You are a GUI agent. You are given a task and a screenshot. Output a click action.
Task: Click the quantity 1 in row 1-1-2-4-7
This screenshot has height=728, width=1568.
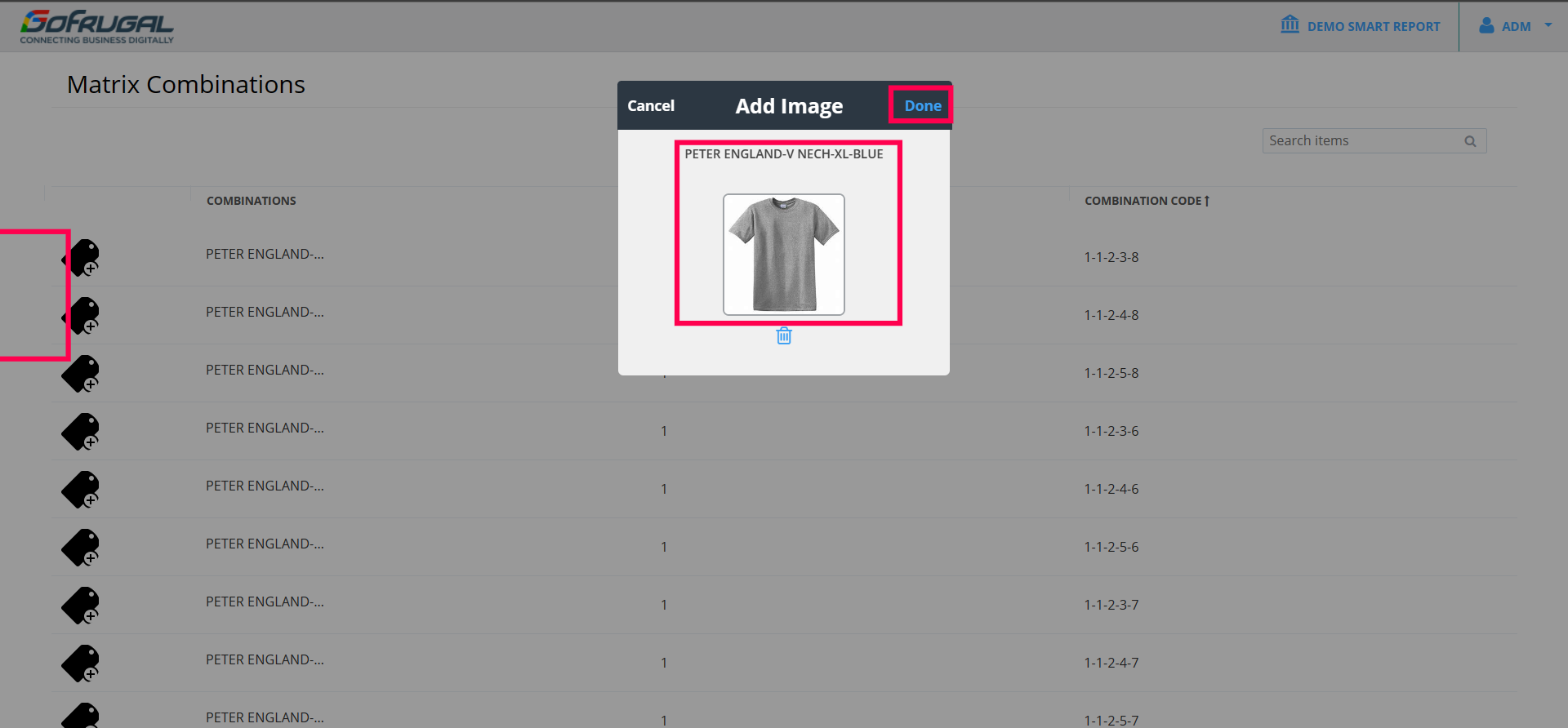[664, 663]
